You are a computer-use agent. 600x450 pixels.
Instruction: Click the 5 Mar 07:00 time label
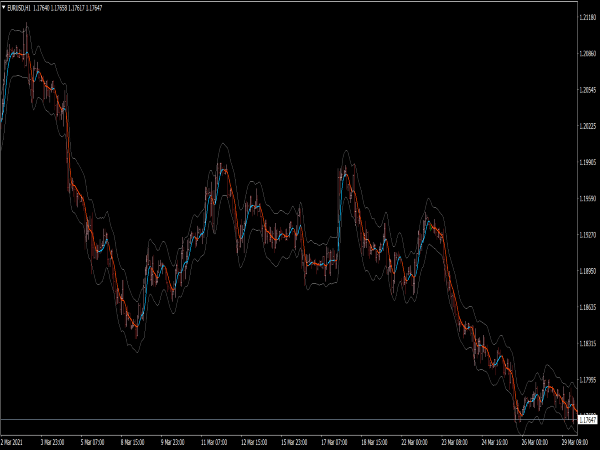click(92, 442)
